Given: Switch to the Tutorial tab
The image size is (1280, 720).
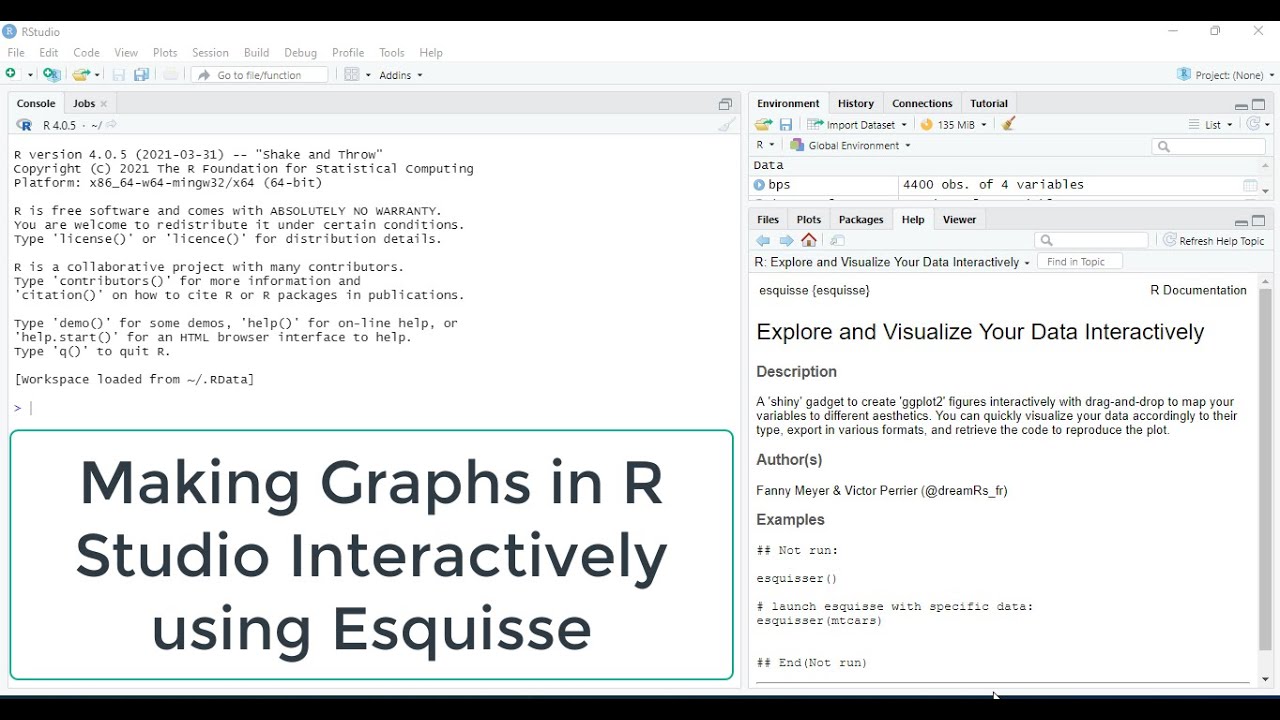Looking at the screenshot, I should click(989, 104).
